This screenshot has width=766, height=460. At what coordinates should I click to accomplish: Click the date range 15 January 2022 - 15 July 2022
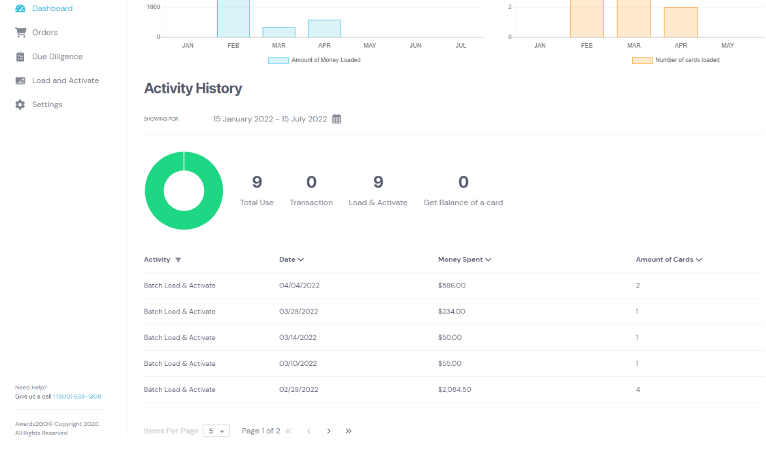point(270,119)
